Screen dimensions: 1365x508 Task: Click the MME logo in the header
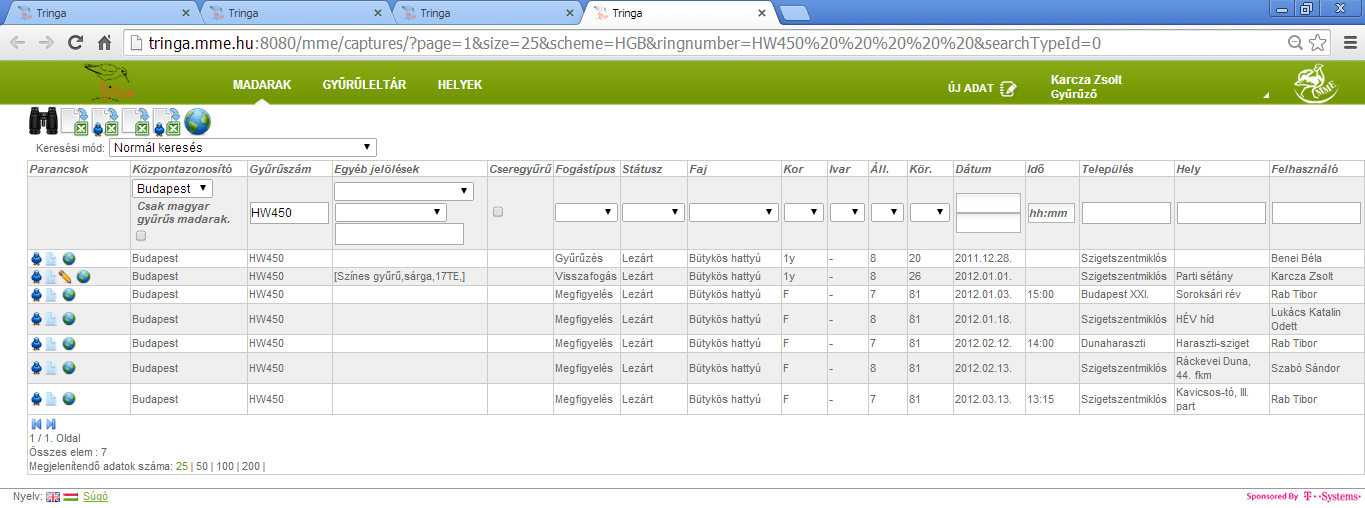[1314, 83]
